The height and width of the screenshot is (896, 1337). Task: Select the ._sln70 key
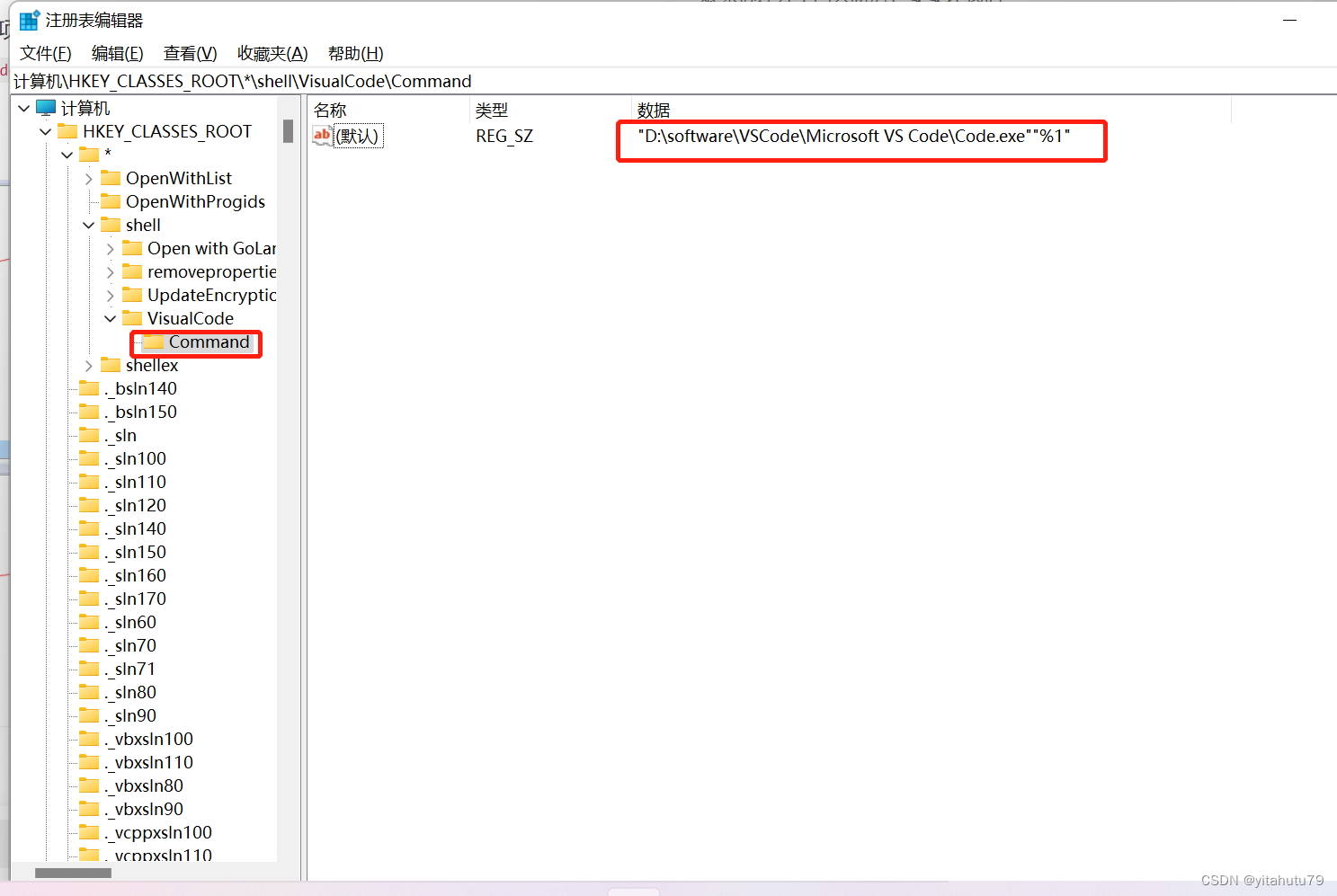(130, 646)
